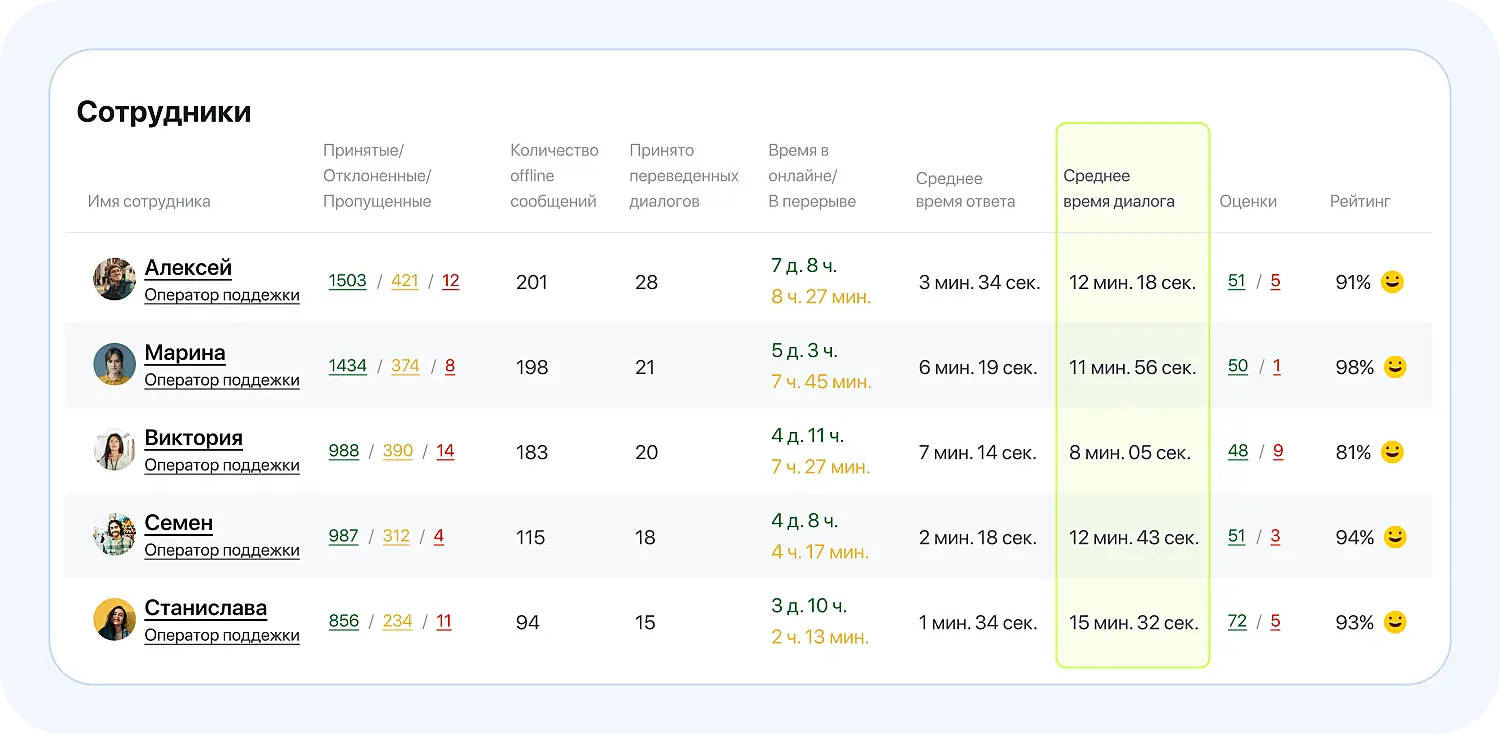This screenshot has width=1500, height=734.
Task: Click the smiley icon next to 91% rating
Action: 1391,282
